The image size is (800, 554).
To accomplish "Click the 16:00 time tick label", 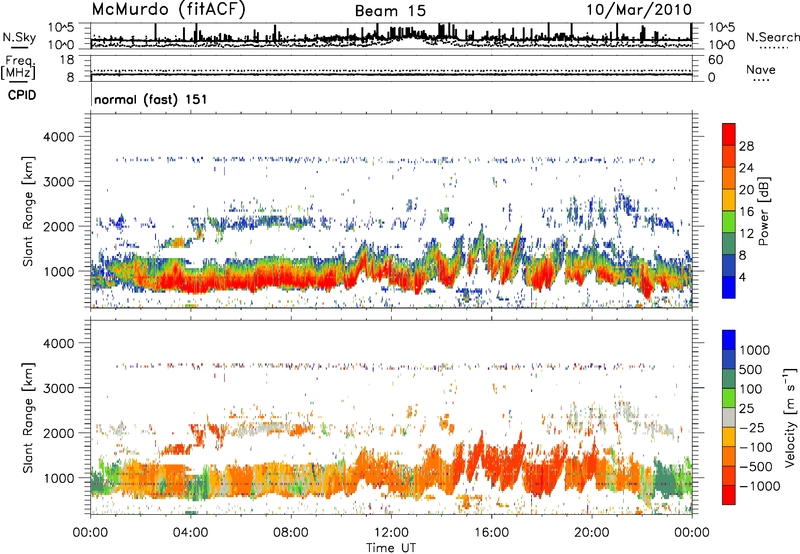I will pyautogui.click(x=491, y=533).
